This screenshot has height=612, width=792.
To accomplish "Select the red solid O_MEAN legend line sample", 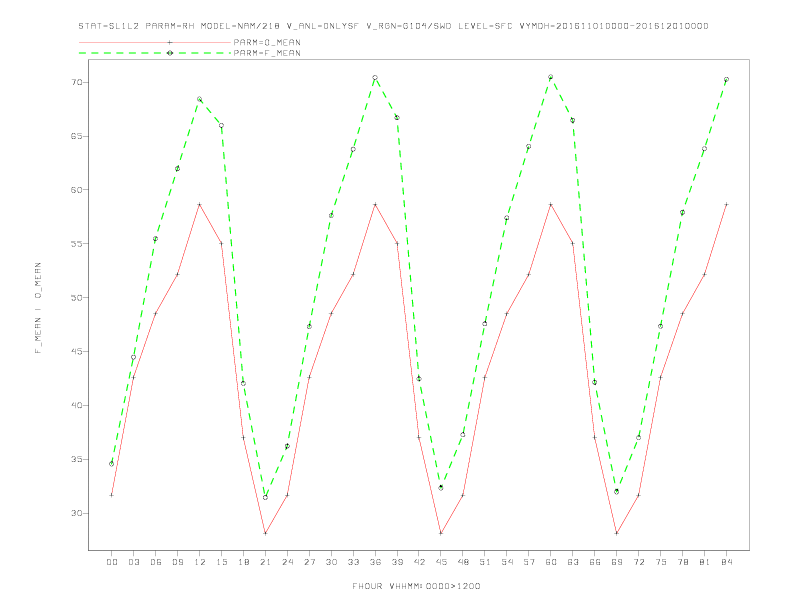I will coord(155,42).
